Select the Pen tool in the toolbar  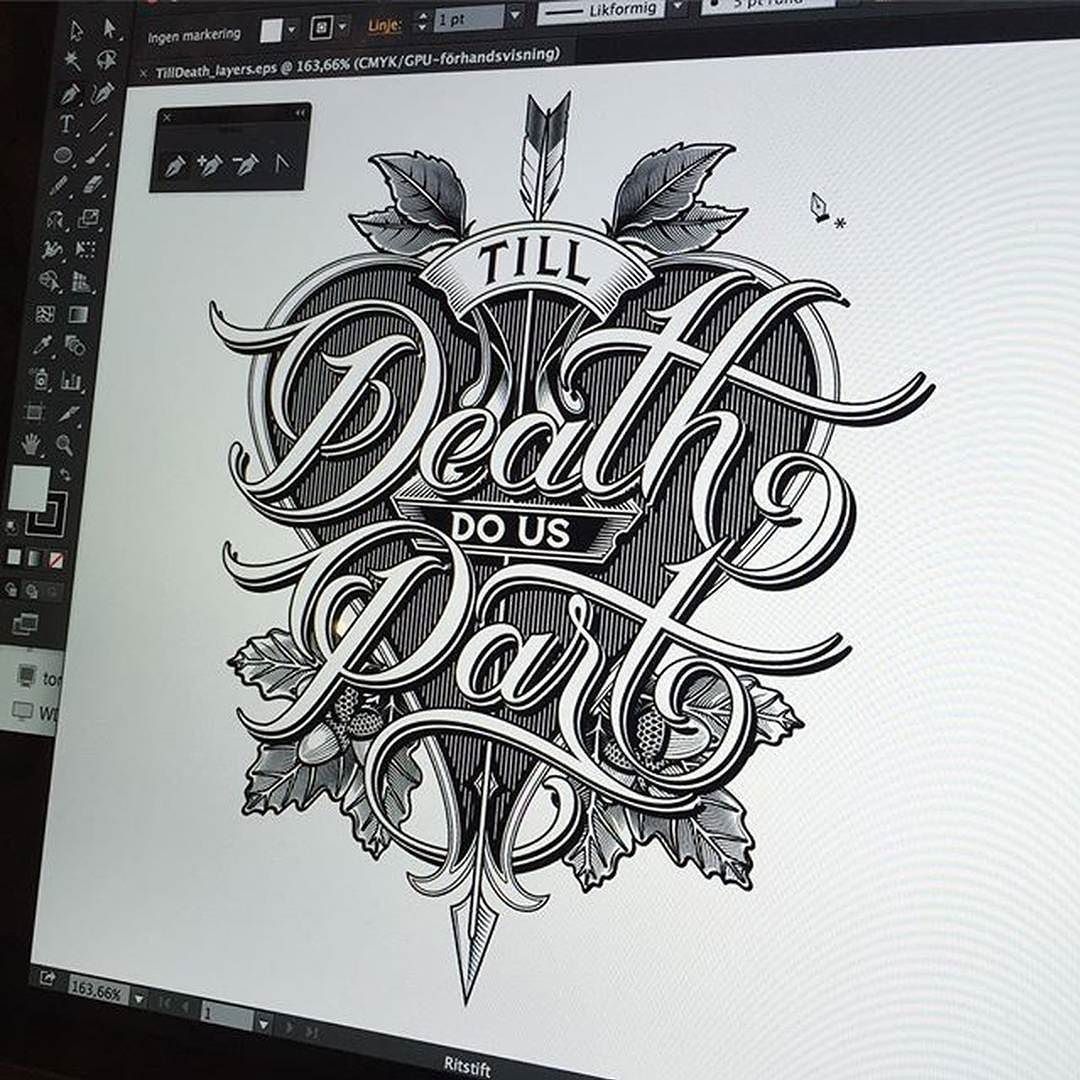pyautogui.click(x=70, y=94)
